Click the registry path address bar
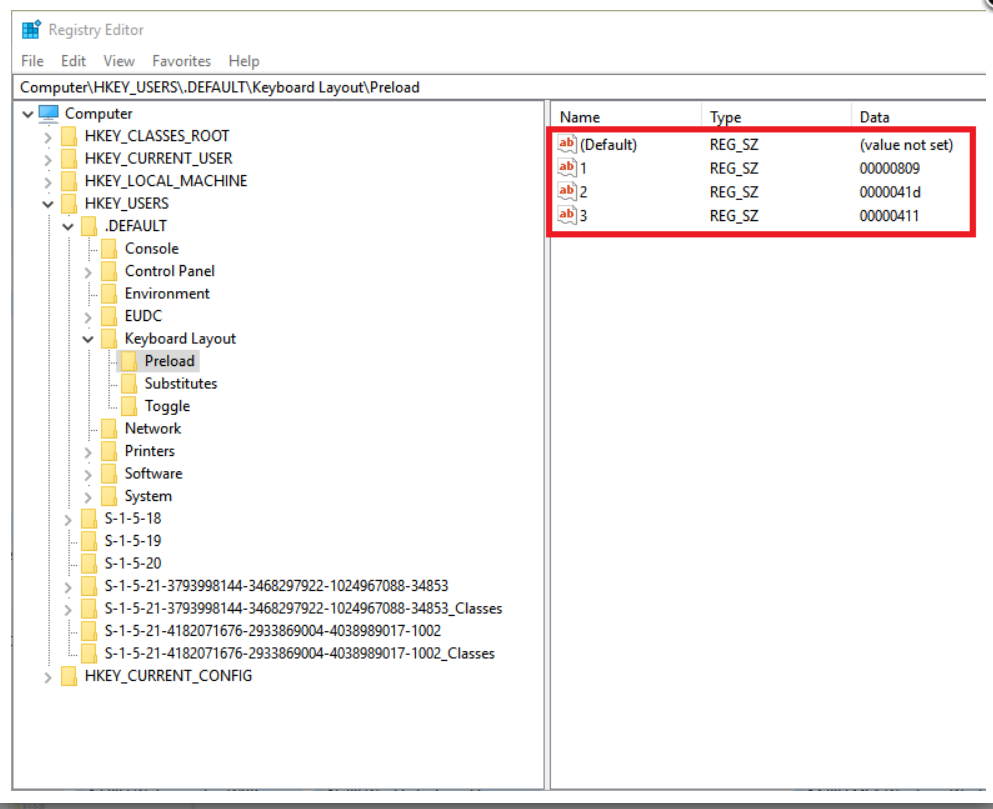Image resolution: width=993 pixels, height=809 pixels. tap(500, 87)
